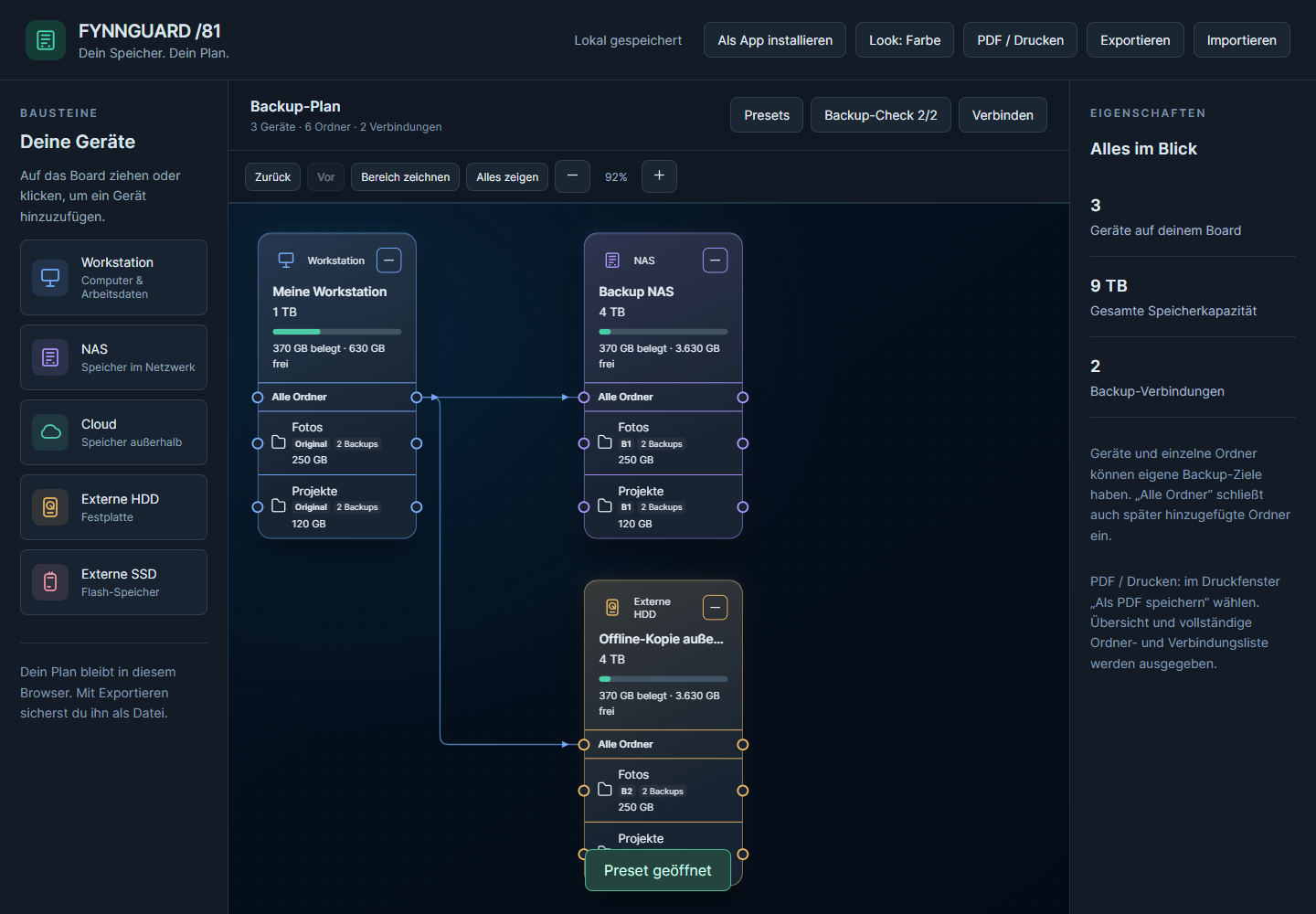
Task: Select the Projekte folder icon in Meine Workstation
Action: click(279, 505)
